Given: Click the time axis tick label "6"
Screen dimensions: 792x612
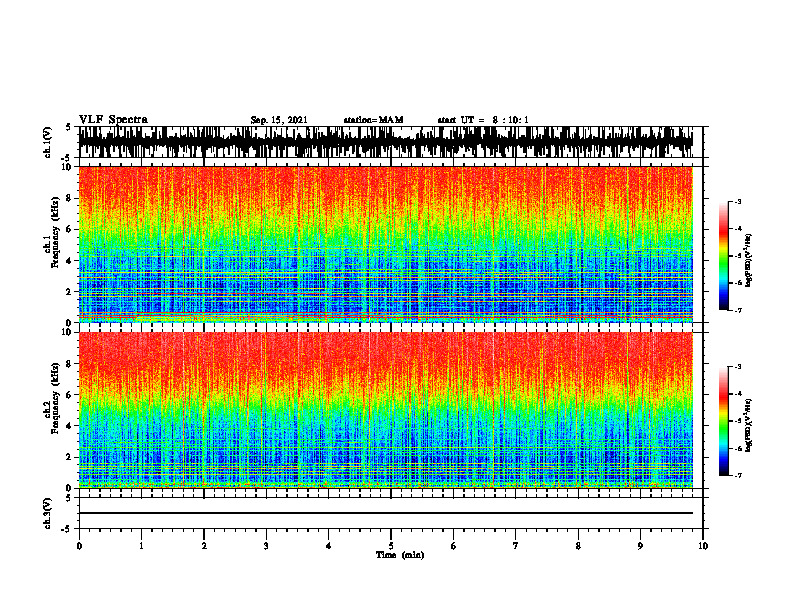Looking at the screenshot, I should coord(453,546).
